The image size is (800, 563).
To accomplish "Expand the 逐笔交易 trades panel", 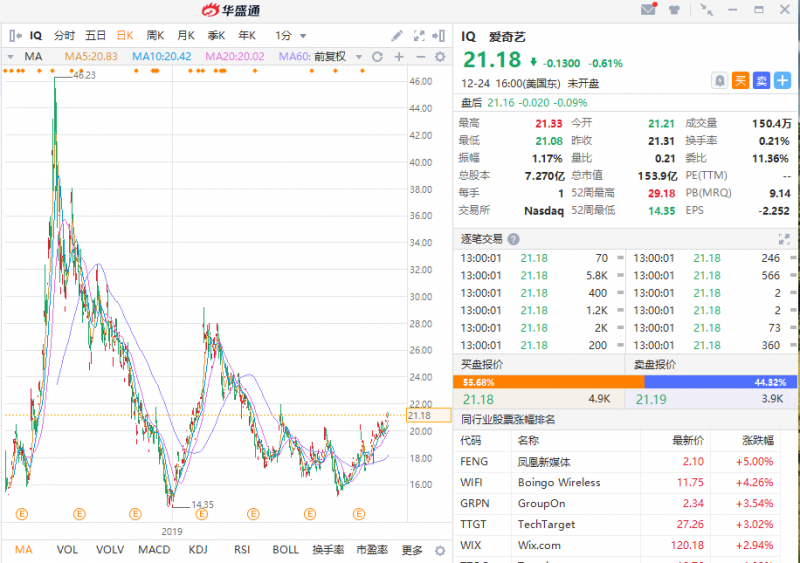I will click(784, 239).
